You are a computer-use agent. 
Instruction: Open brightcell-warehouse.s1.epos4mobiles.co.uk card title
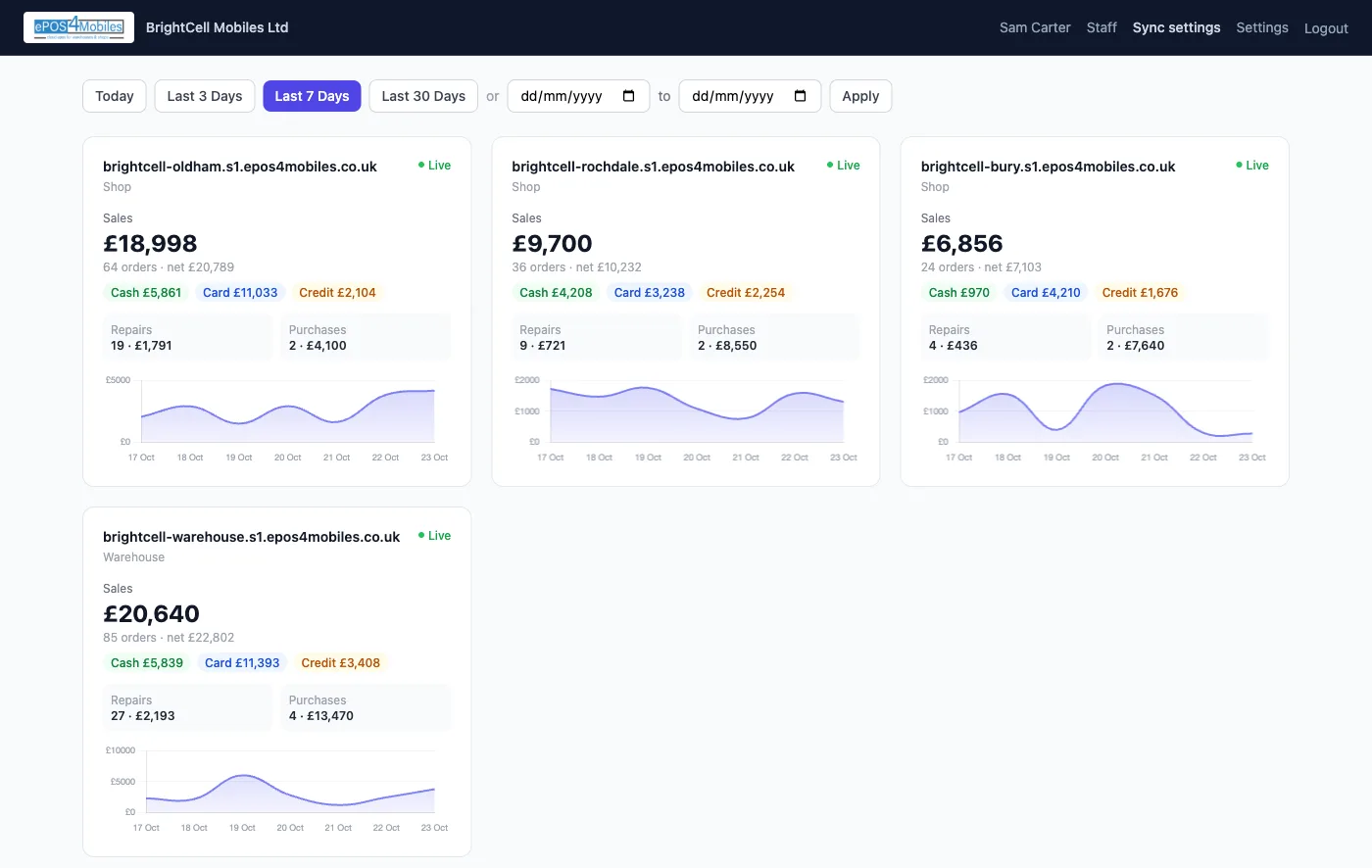coord(251,537)
